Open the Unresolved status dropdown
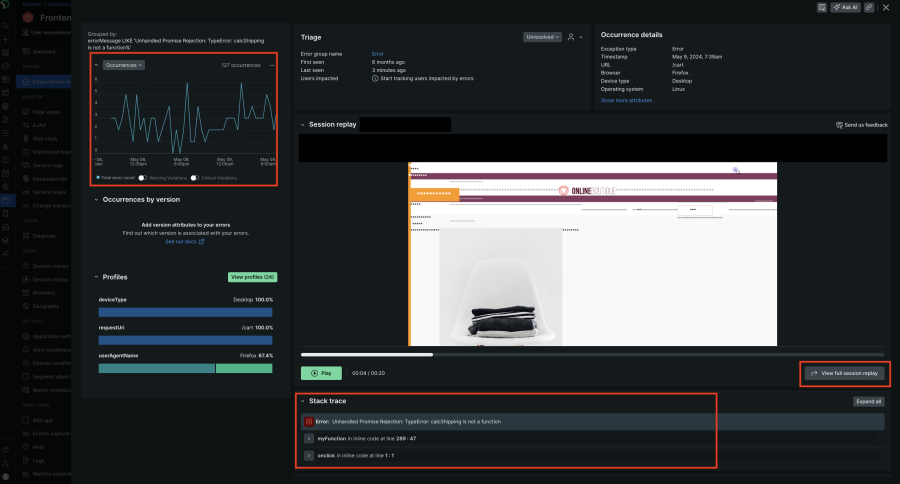 pos(542,37)
